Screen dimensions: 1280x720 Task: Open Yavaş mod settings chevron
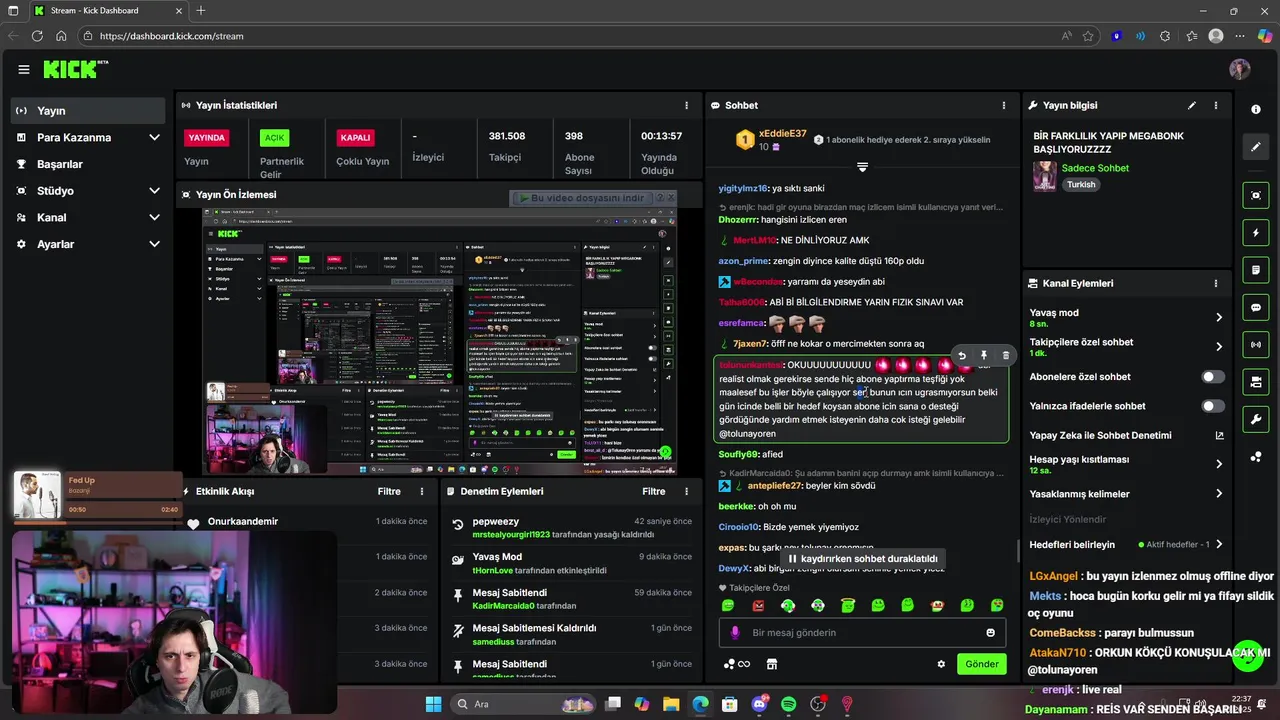click(1219, 317)
